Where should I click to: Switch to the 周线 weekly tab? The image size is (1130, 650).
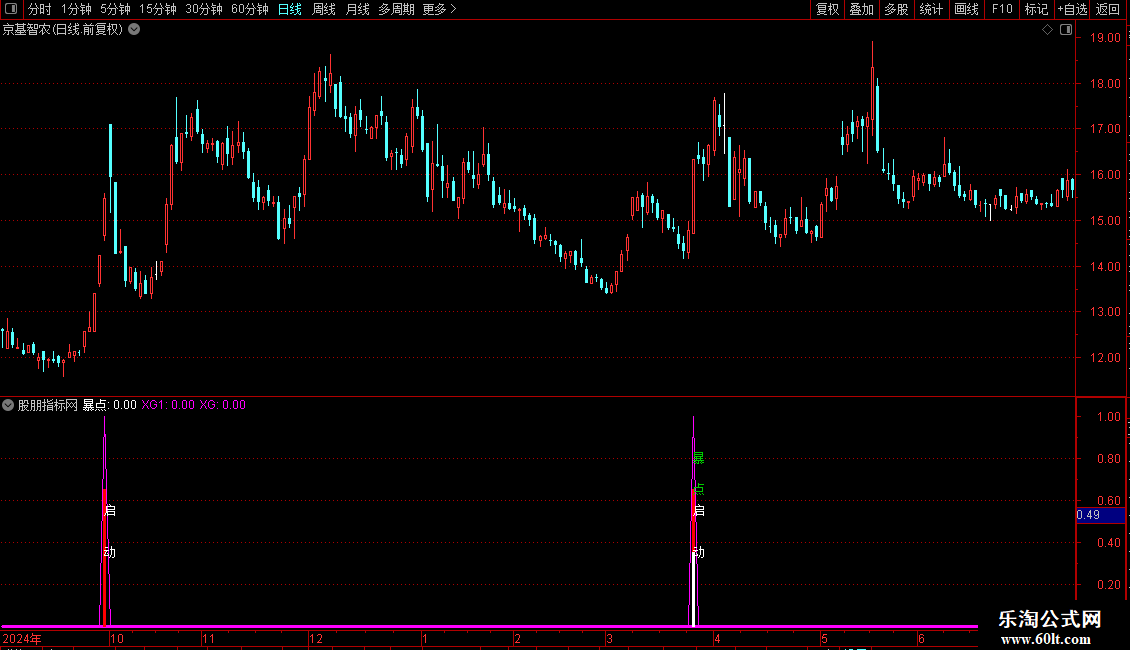[324, 9]
